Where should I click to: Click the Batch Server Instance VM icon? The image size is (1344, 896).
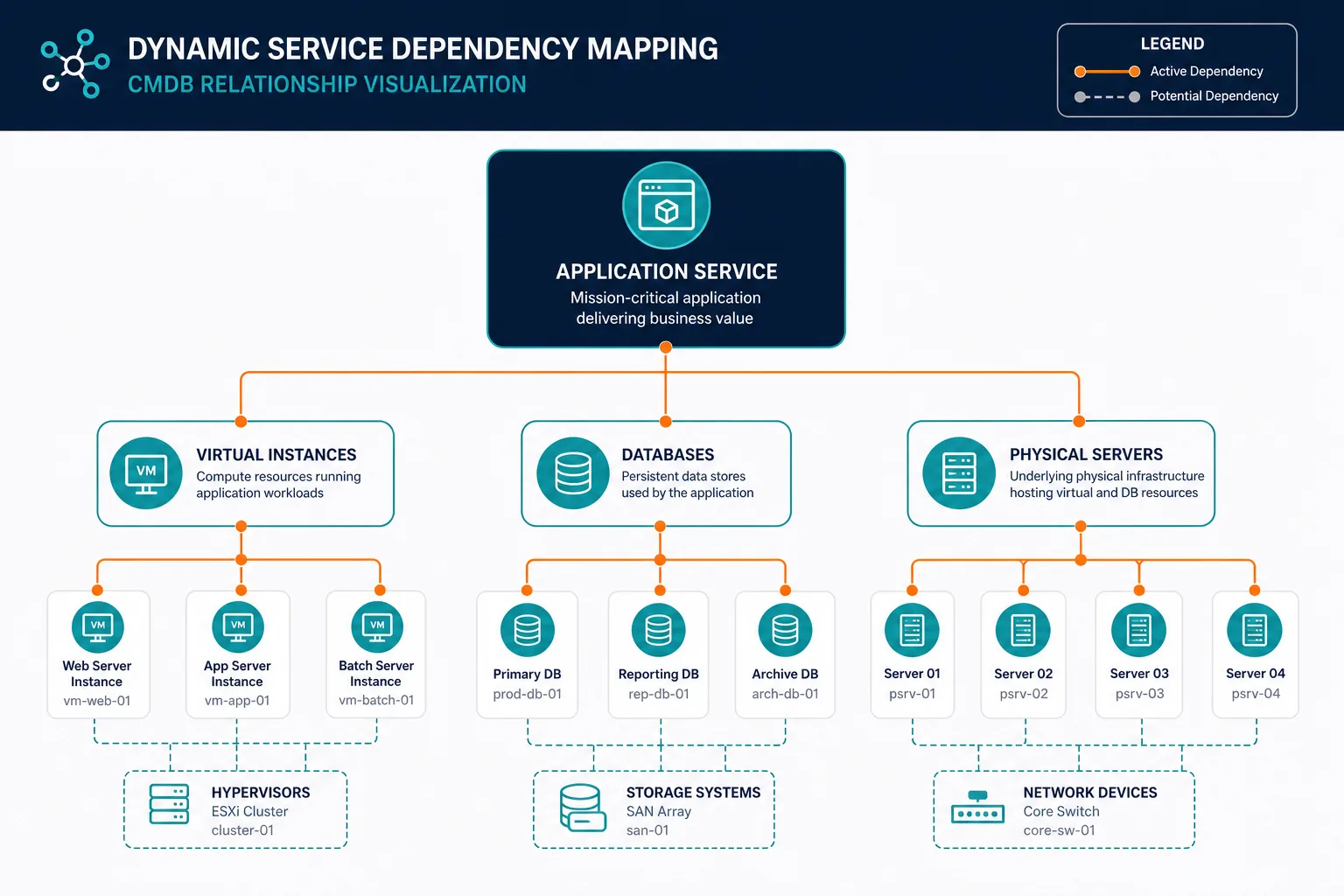377,627
